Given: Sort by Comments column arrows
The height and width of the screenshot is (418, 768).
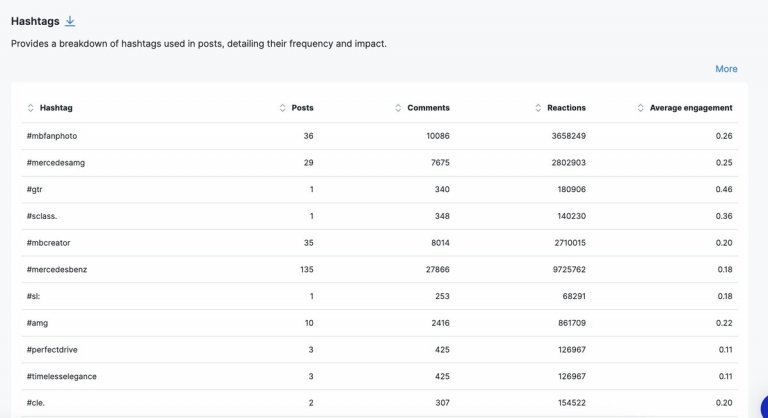Looking at the screenshot, I should pos(398,108).
